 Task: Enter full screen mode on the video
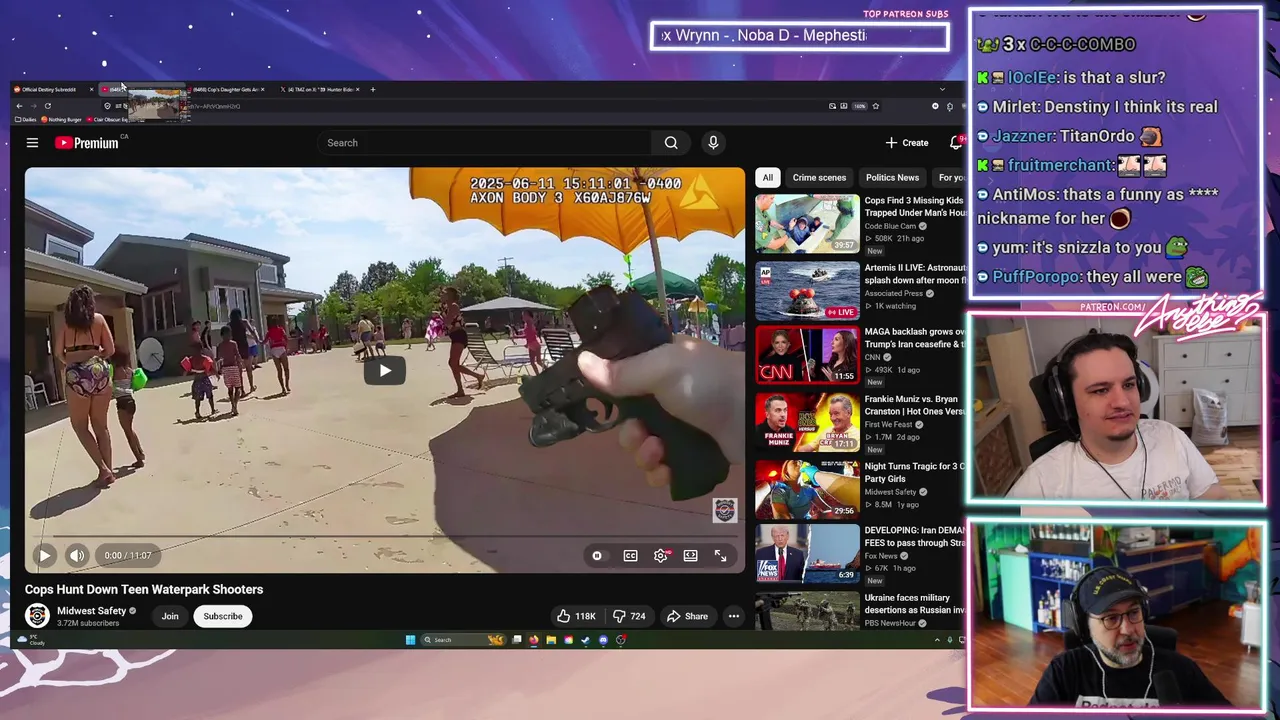[x=720, y=556]
